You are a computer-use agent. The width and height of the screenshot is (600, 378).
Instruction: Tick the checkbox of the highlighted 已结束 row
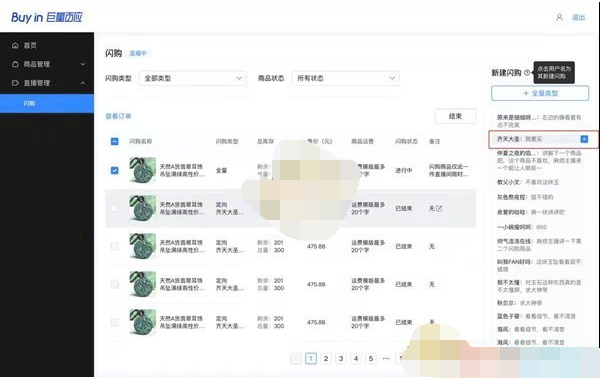114,208
